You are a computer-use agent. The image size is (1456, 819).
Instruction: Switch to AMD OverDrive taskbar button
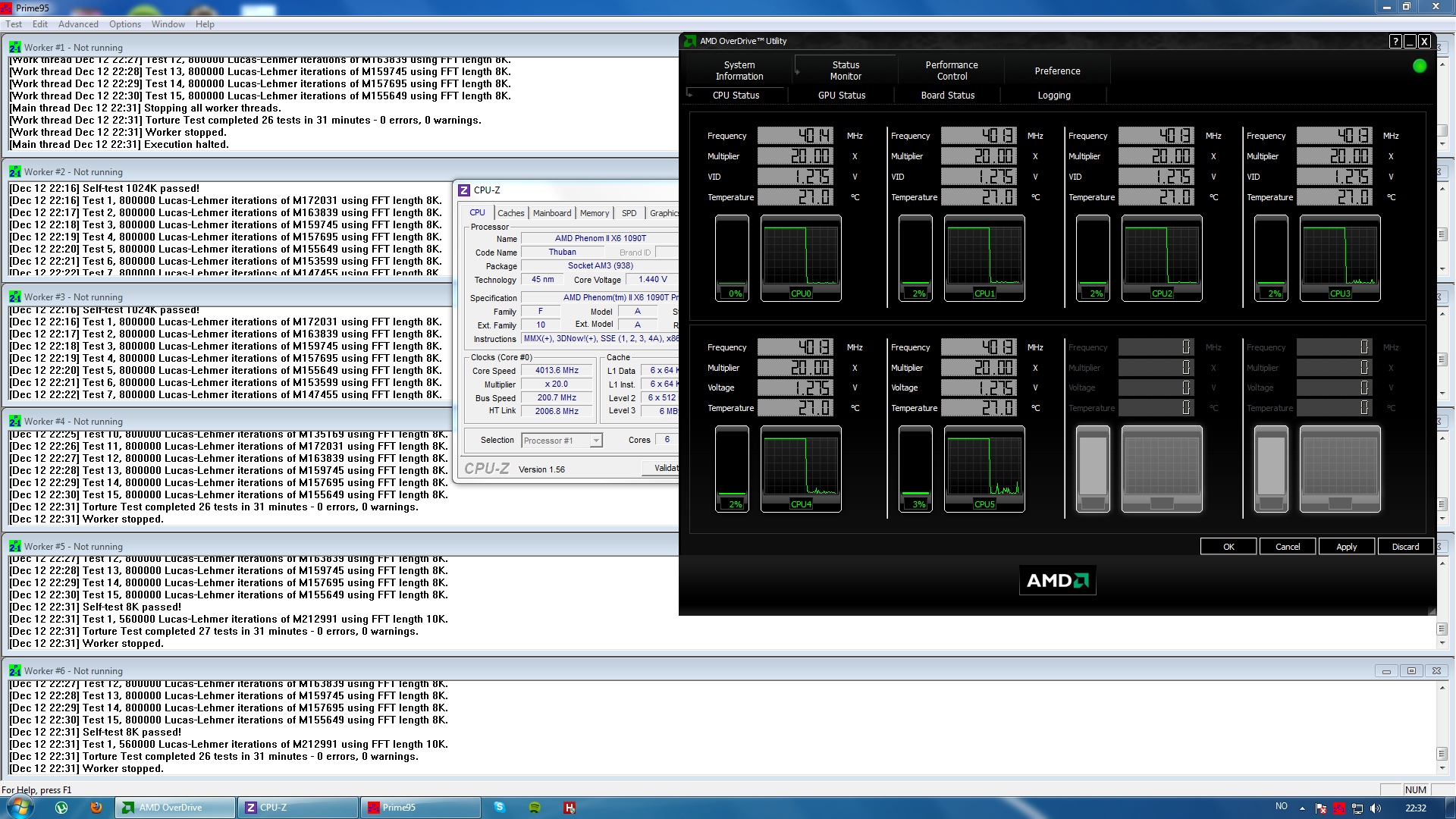point(175,808)
